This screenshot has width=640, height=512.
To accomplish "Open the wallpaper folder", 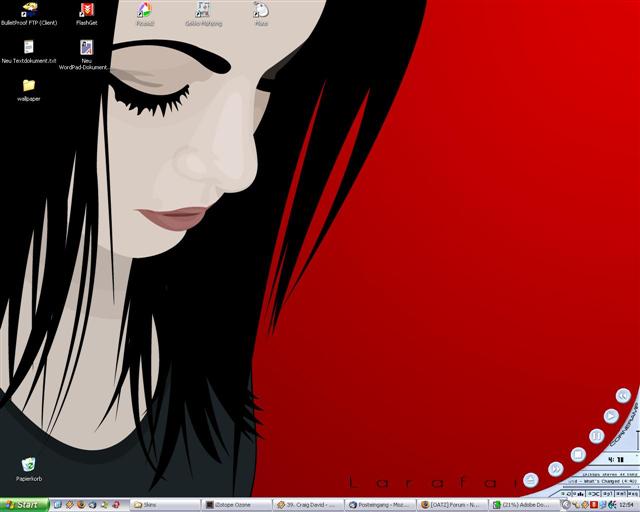I will (x=29, y=86).
